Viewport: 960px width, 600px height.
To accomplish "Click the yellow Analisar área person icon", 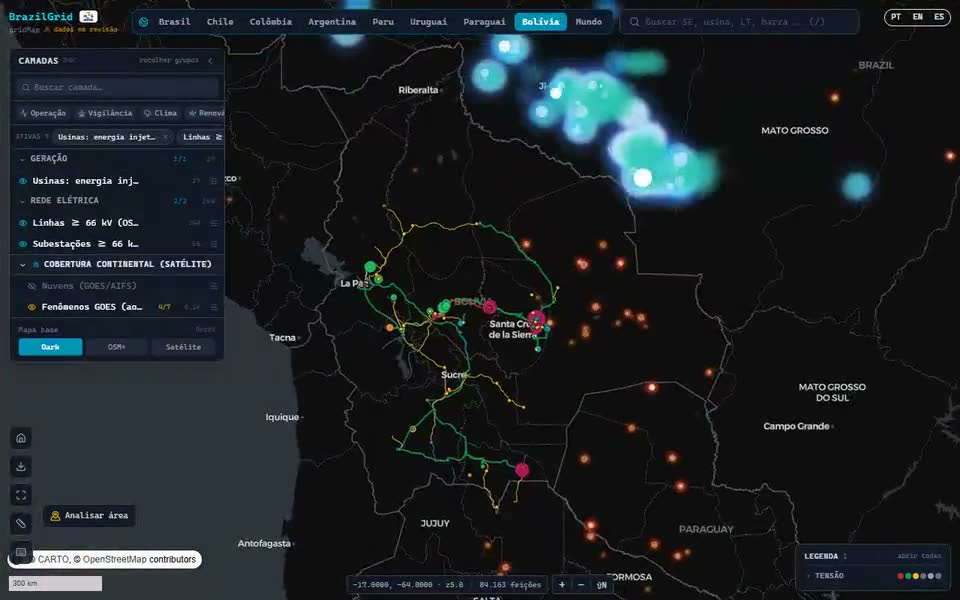I will [55, 516].
